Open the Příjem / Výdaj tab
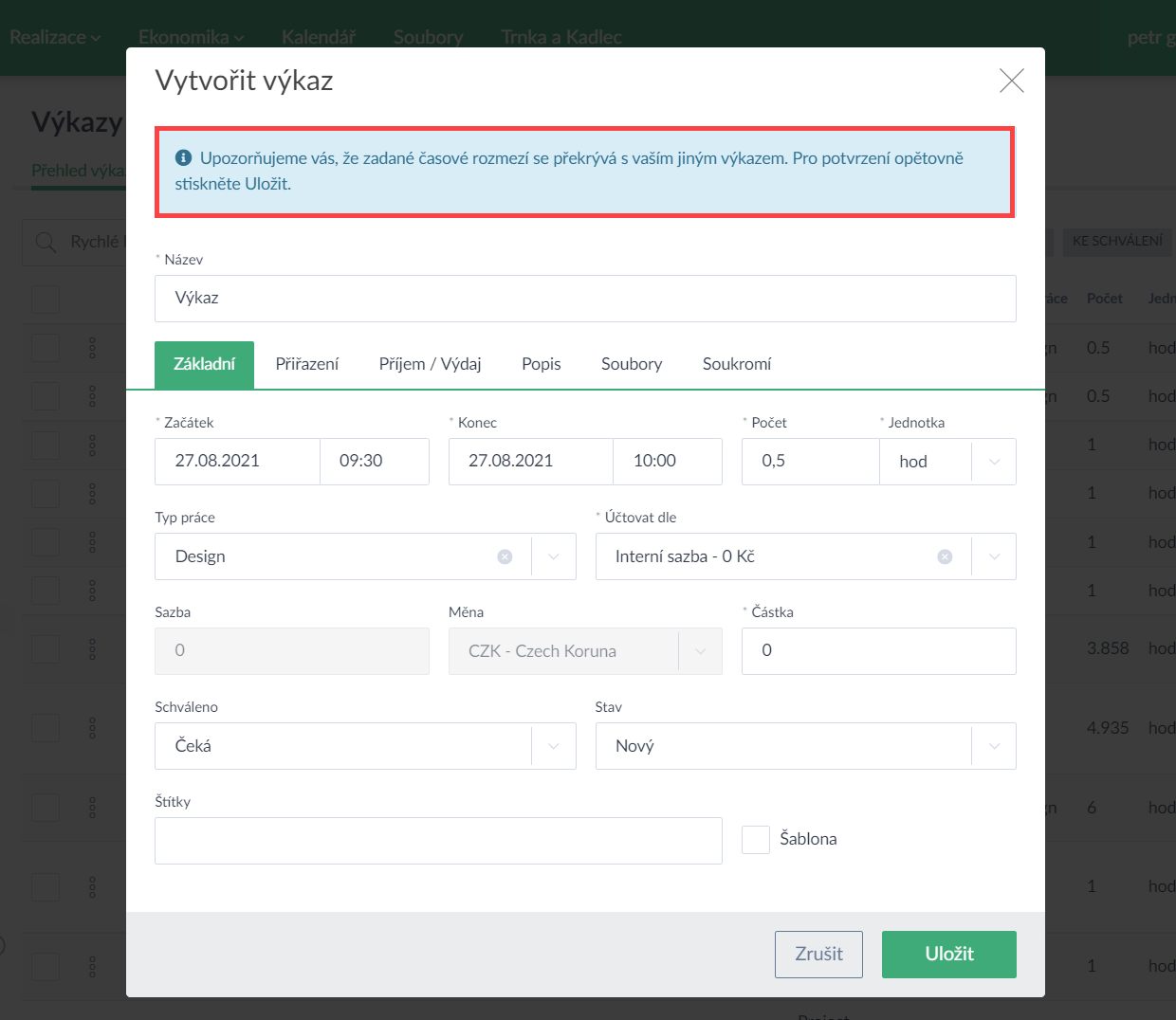Screen dimensions: 1176x1020 point(430,364)
